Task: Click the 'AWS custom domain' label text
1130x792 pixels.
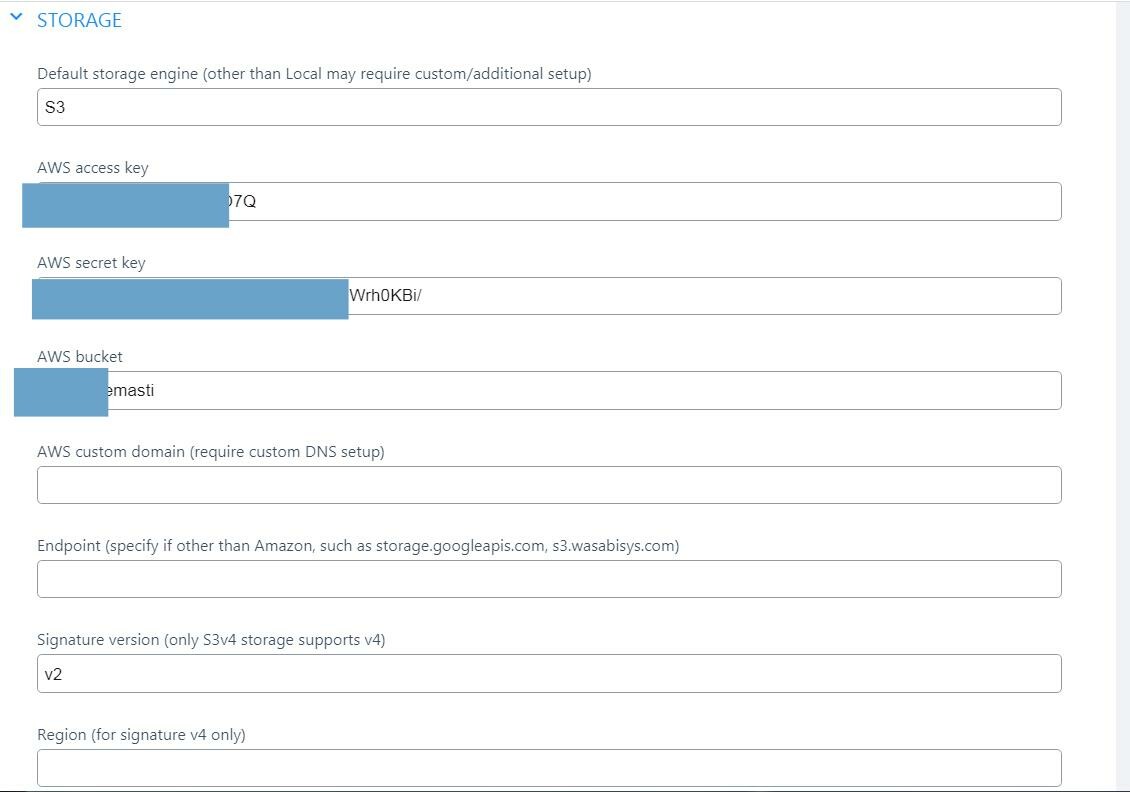Action: [211, 452]
